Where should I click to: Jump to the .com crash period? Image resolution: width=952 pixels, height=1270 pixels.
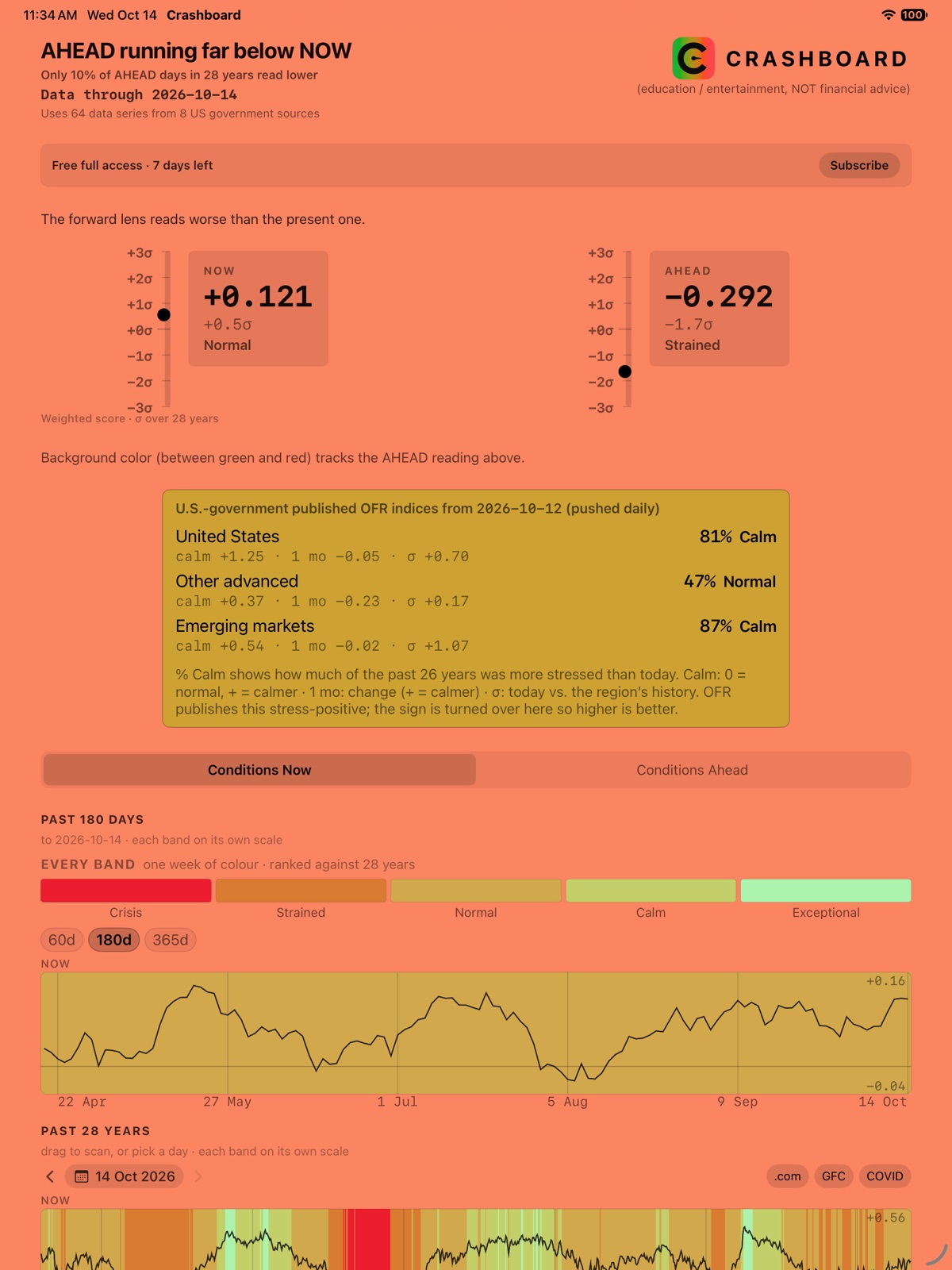(x=788, y=1176)
